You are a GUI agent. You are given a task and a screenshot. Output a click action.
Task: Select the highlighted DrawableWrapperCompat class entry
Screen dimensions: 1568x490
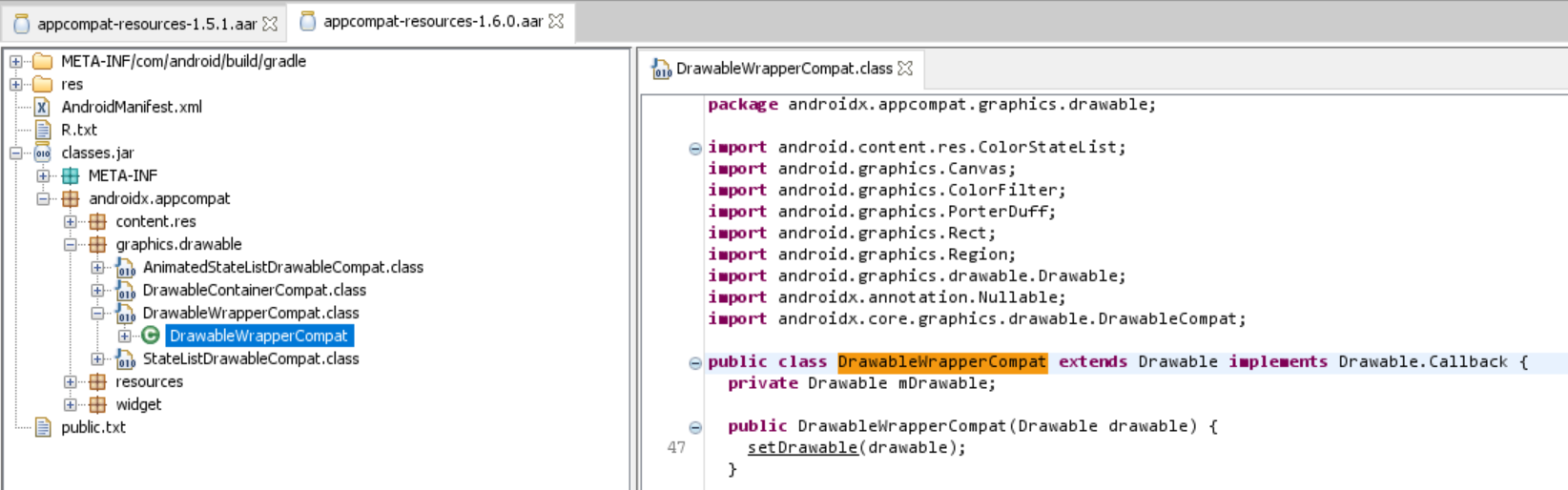click(x=259, y=336)
